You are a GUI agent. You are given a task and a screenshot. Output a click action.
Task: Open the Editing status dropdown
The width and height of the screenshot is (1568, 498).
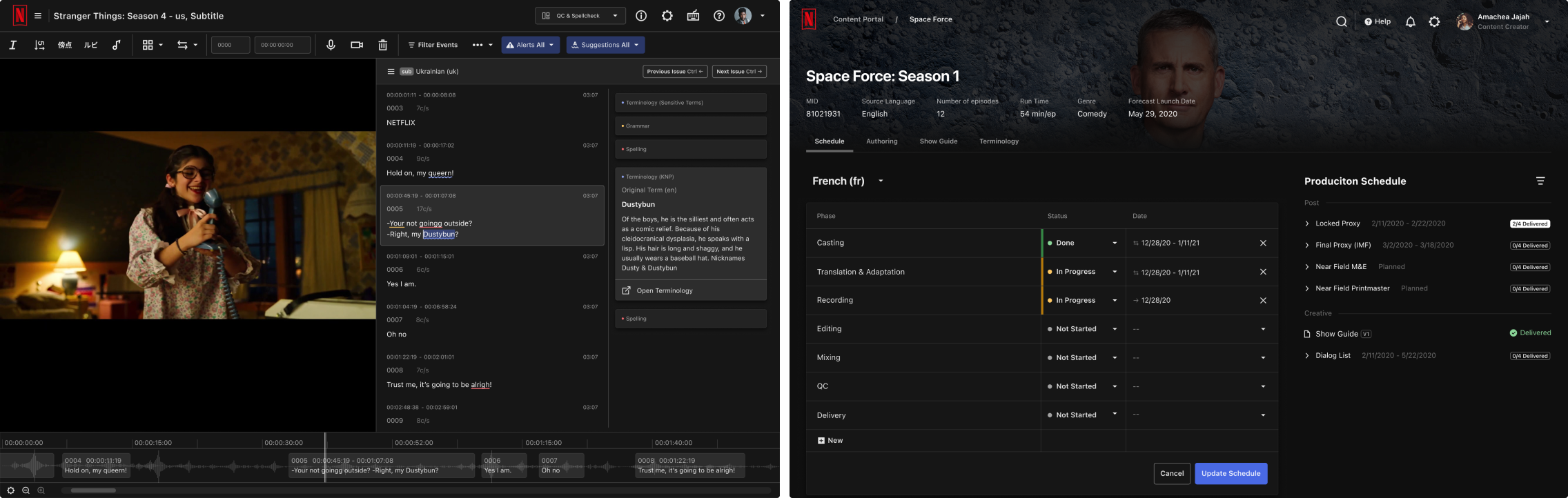click(x=1083, y=329)
